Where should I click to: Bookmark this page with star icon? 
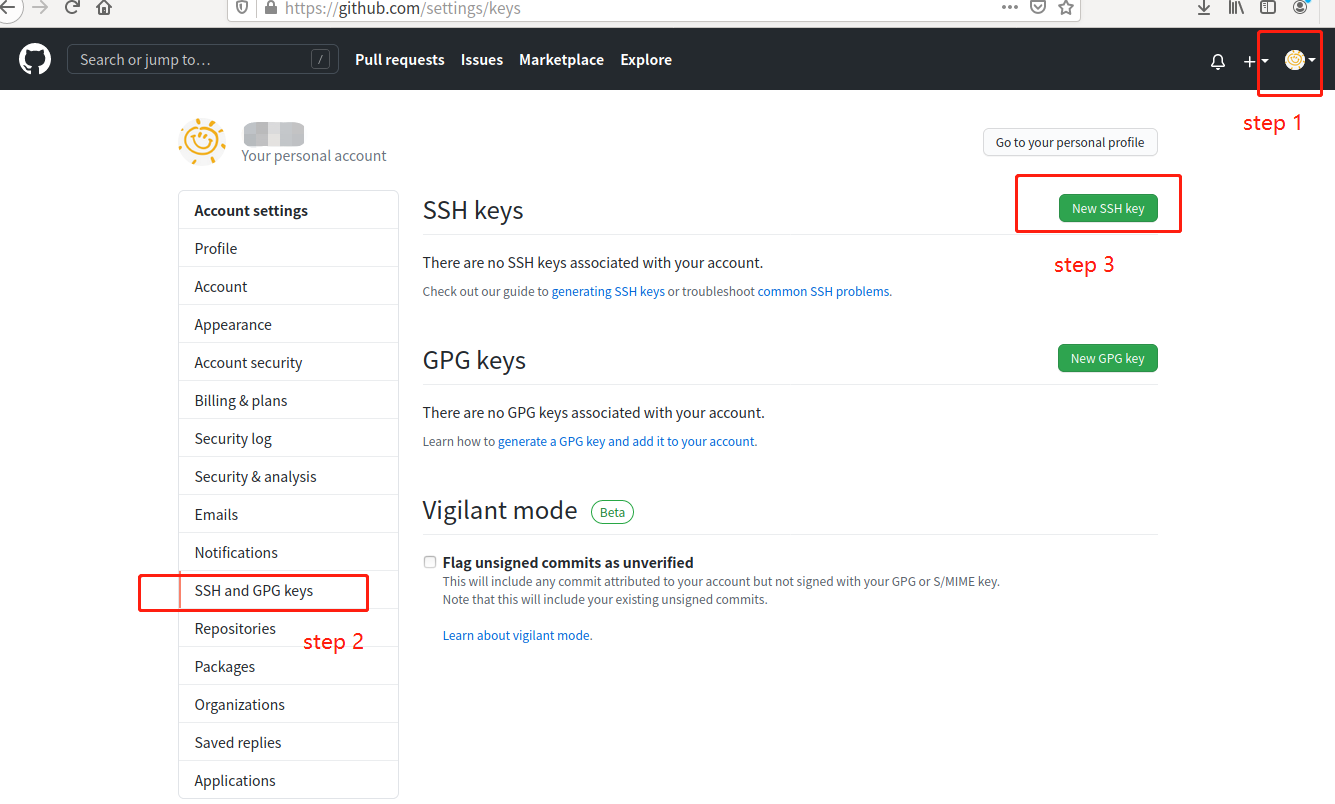[x=1066, y=8]
